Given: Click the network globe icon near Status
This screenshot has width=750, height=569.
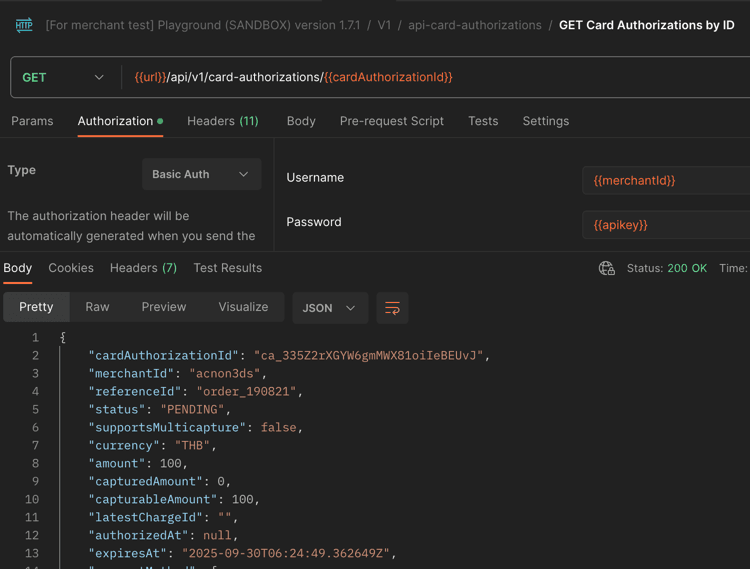Looking at the screenshot, I should pos(606,268).
